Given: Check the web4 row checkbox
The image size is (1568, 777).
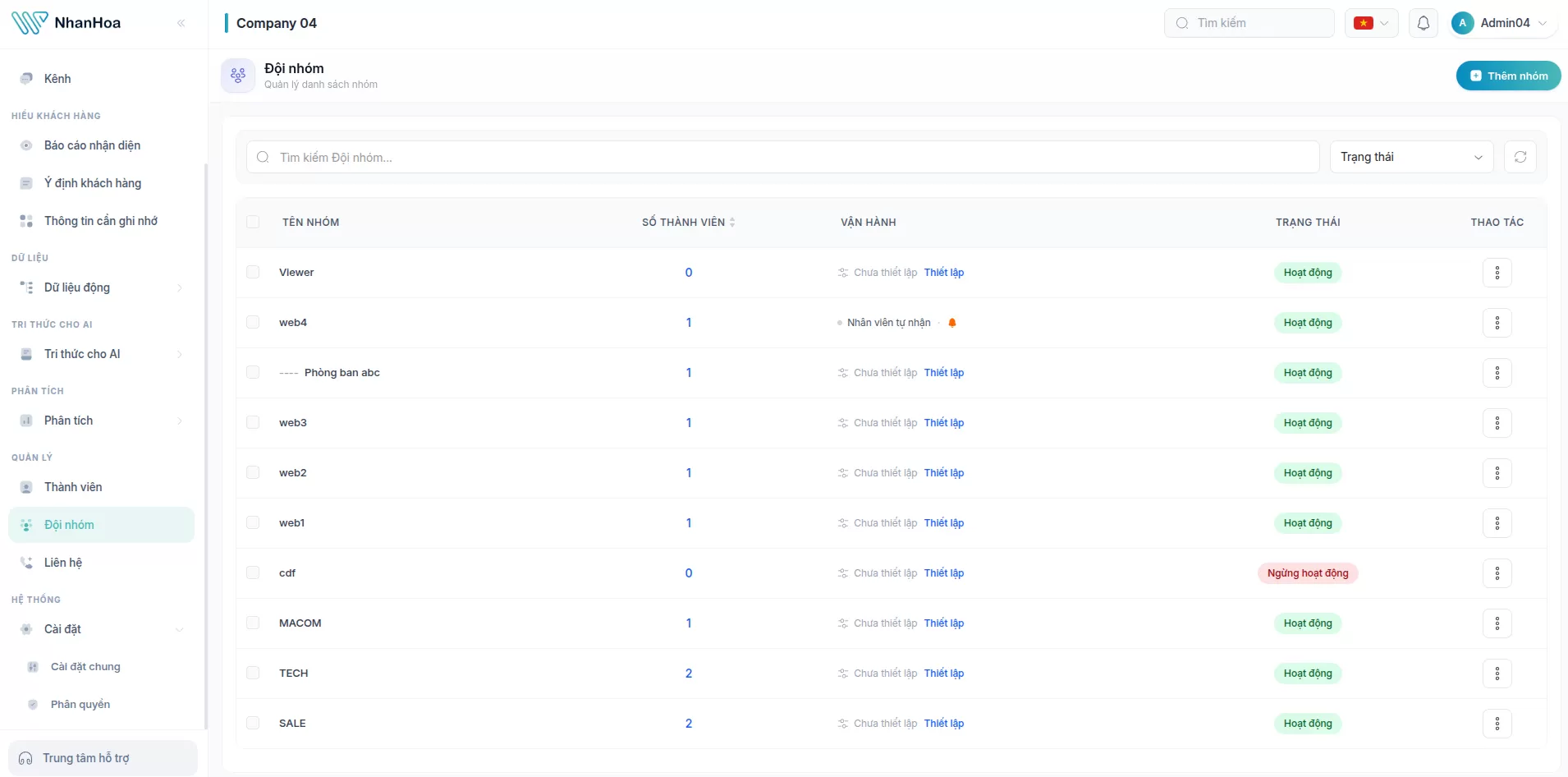Looking at the screenshot, I should [253, 322].
